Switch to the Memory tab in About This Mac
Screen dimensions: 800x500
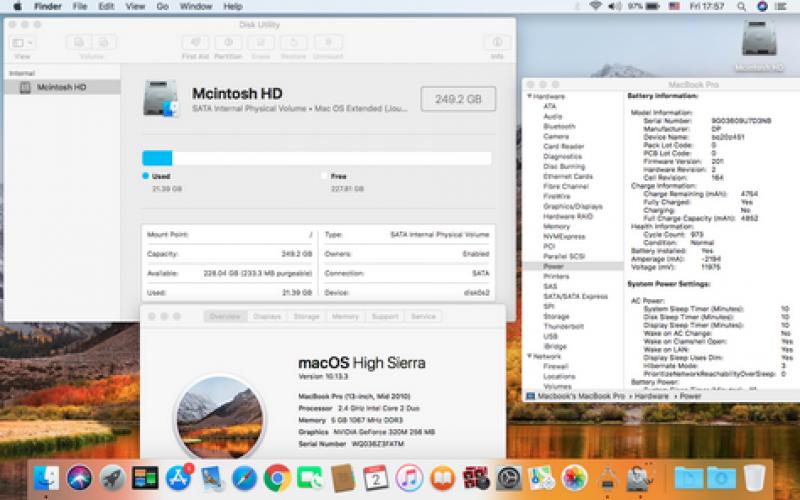[345, 316]
